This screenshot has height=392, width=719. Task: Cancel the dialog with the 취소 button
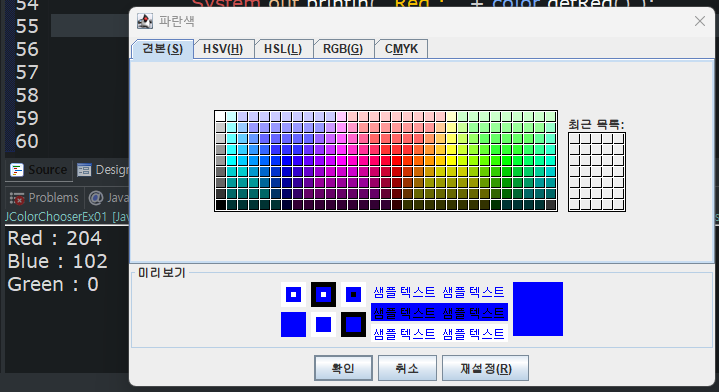click(x=407, y=368)
